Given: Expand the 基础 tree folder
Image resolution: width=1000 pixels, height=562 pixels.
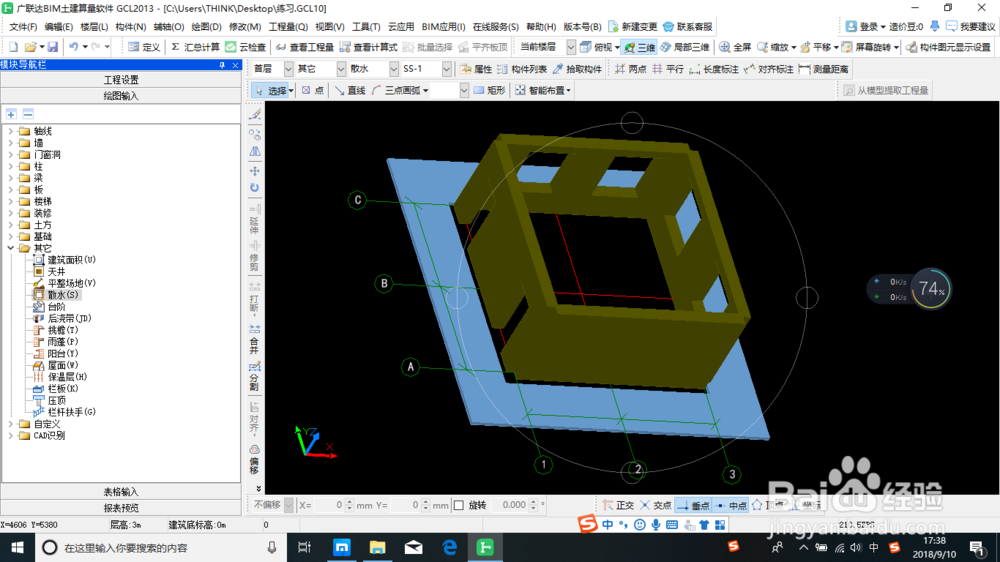Looking at the screenshot, I should [x=10, y=237].
